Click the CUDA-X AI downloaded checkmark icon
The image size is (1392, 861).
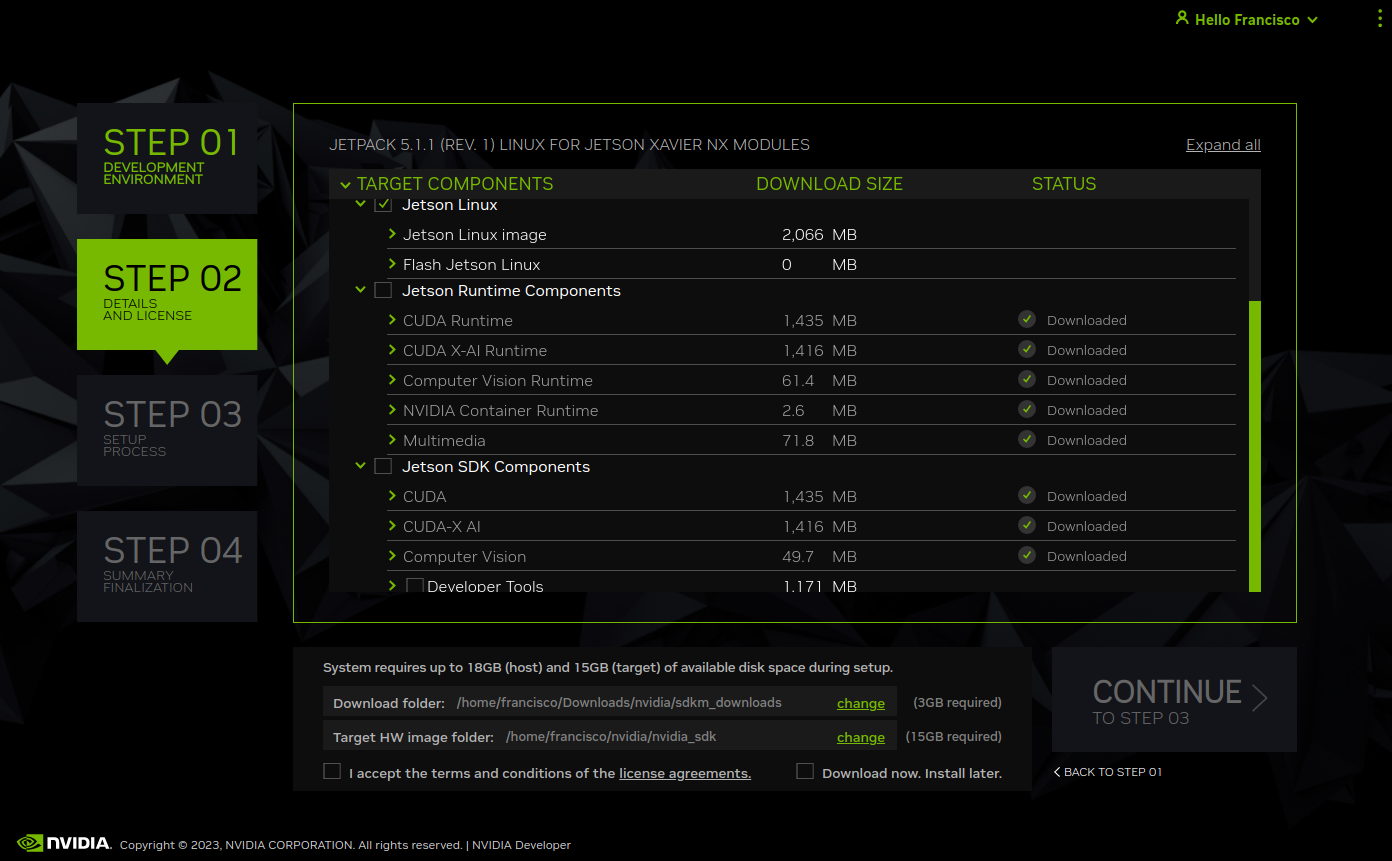coord(1026,525)
